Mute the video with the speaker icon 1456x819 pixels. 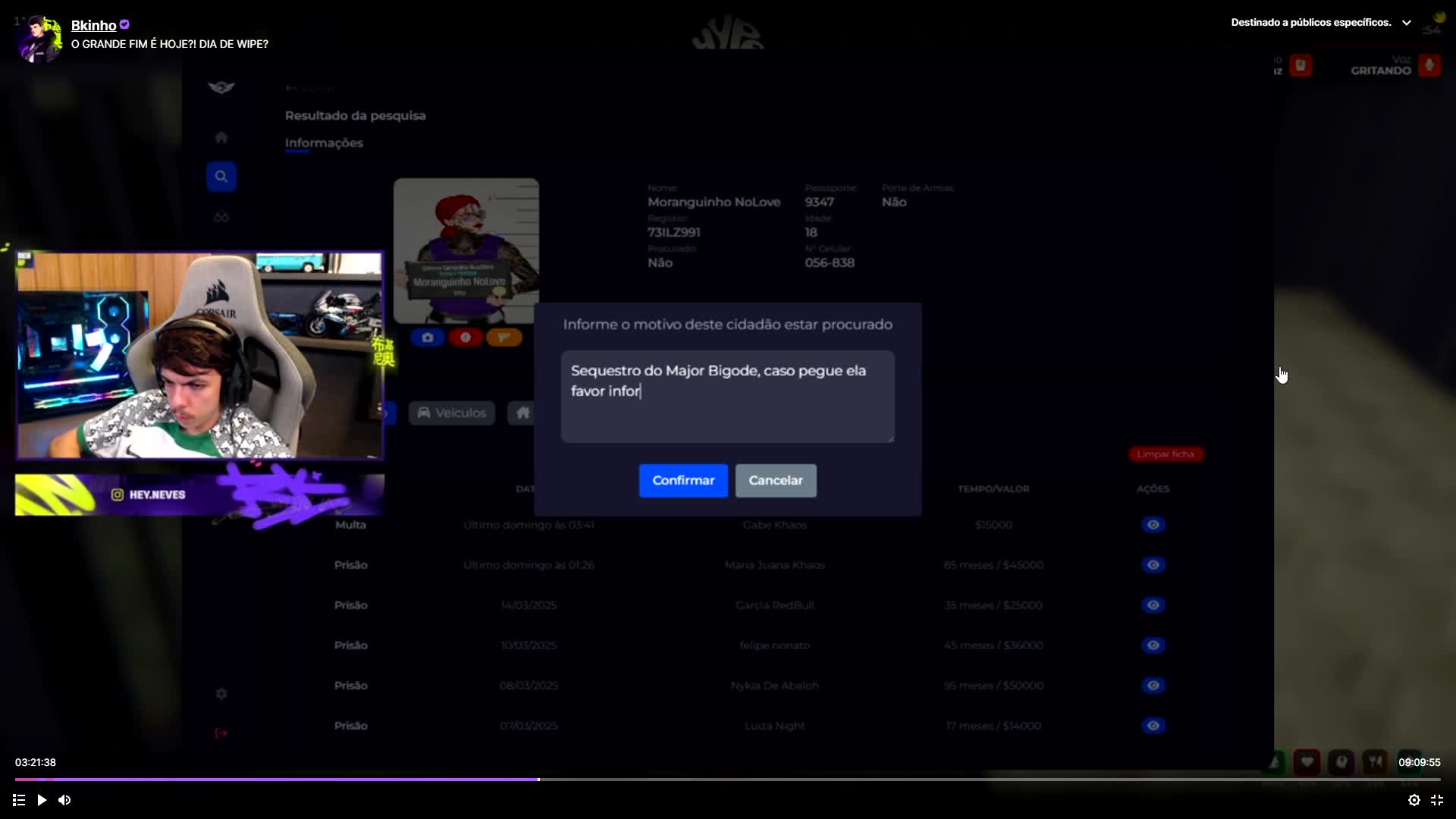(64, 800)
